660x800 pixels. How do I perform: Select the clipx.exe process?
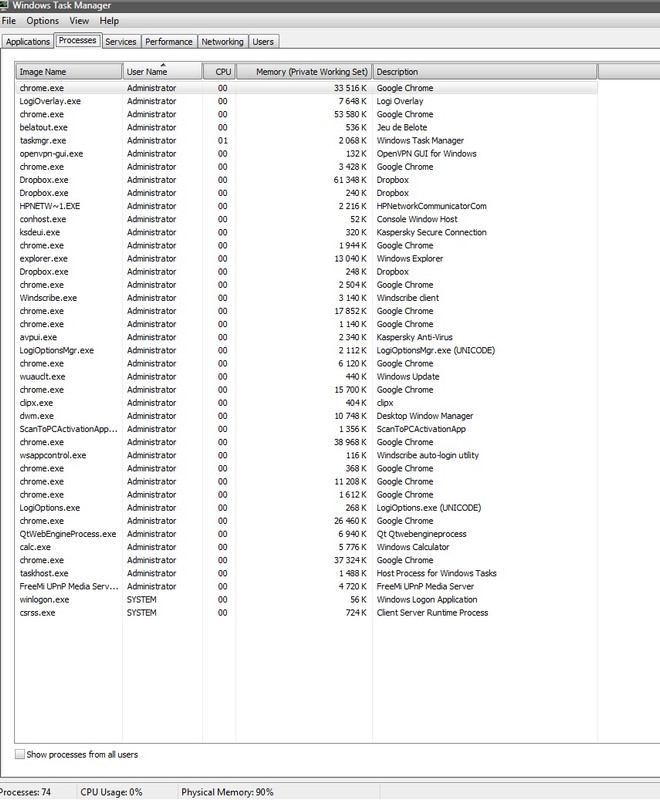(x=306, y=403)
